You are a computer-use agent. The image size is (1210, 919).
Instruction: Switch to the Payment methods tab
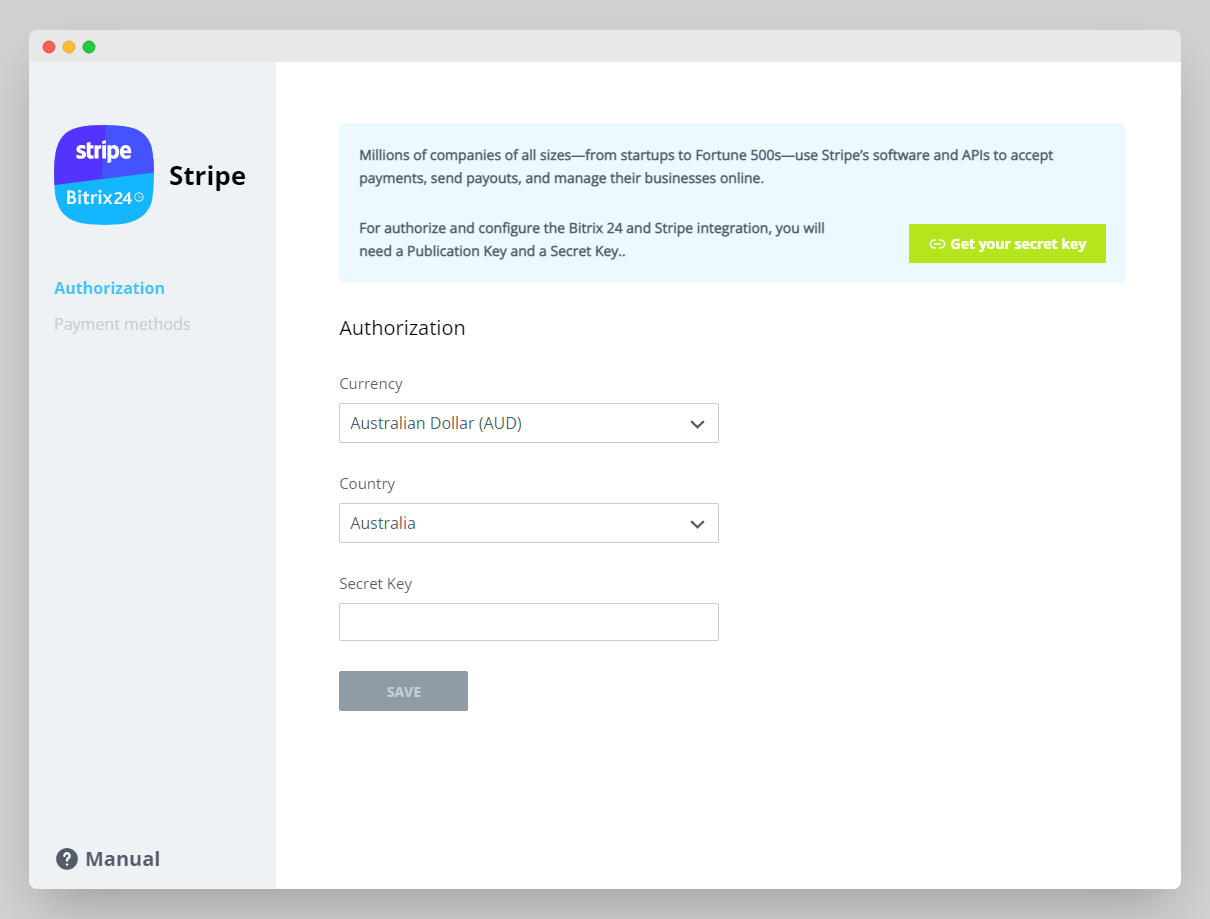click(x=122, y=324)
